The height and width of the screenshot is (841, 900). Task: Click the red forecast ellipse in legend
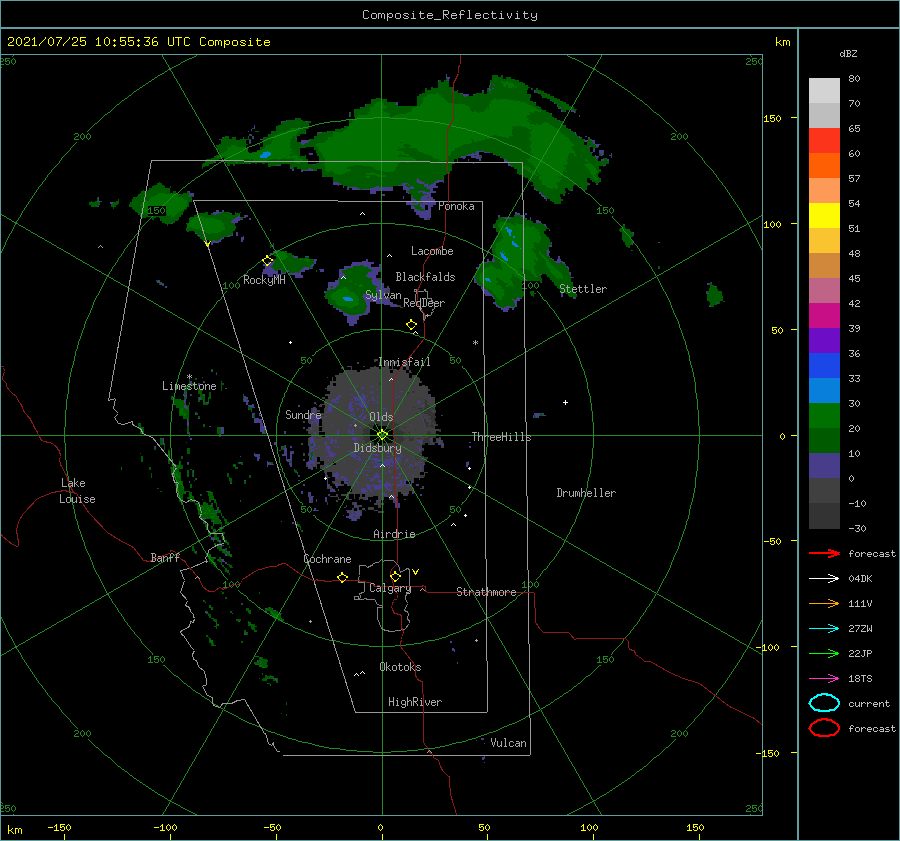pyautogui.click(x=824, y=728)
